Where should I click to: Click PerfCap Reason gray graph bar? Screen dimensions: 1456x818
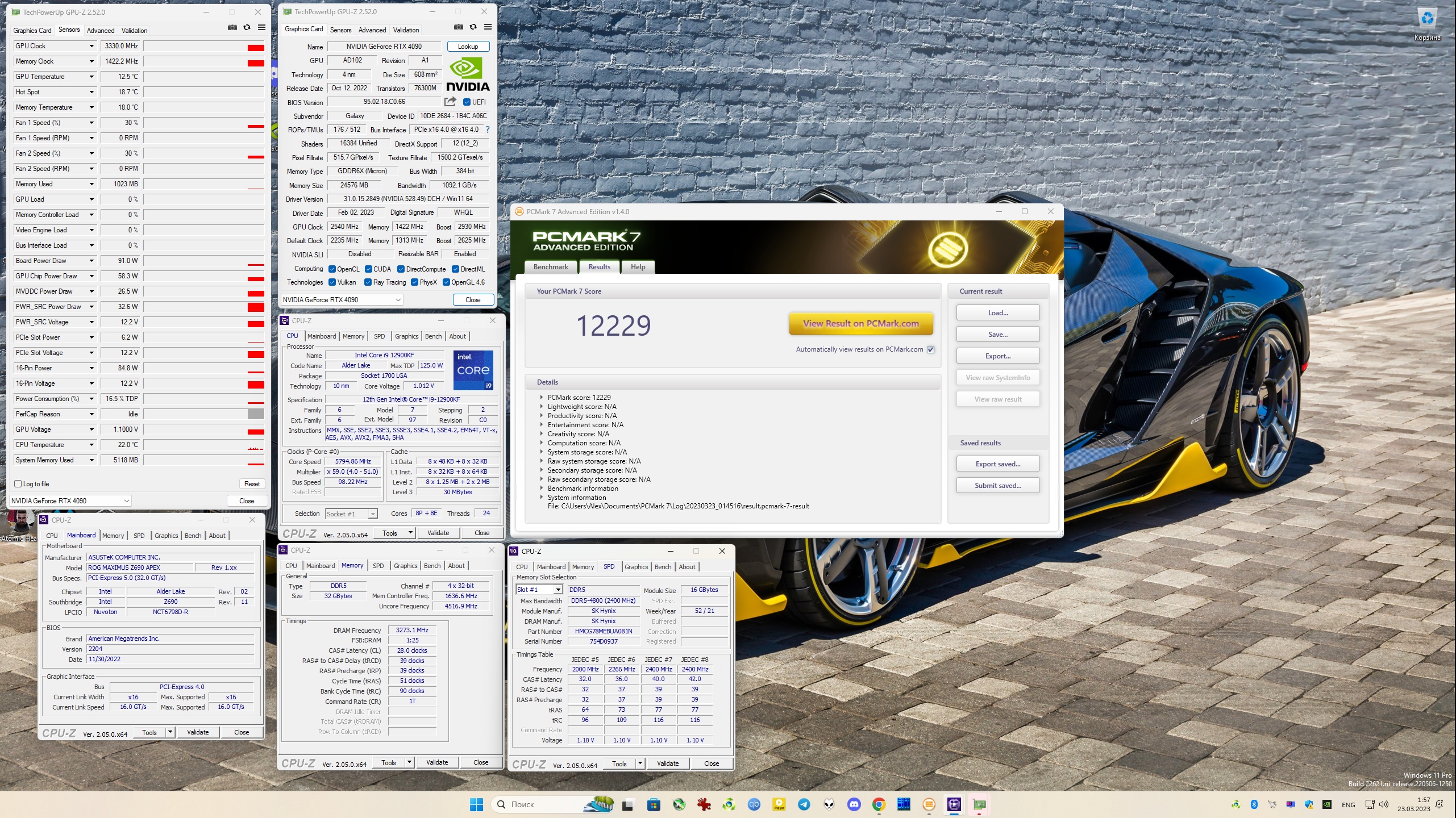click(256, 414)
